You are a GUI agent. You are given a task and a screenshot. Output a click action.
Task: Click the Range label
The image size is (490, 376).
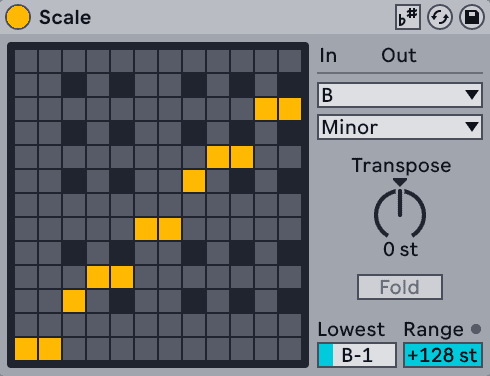click(434, 330)
